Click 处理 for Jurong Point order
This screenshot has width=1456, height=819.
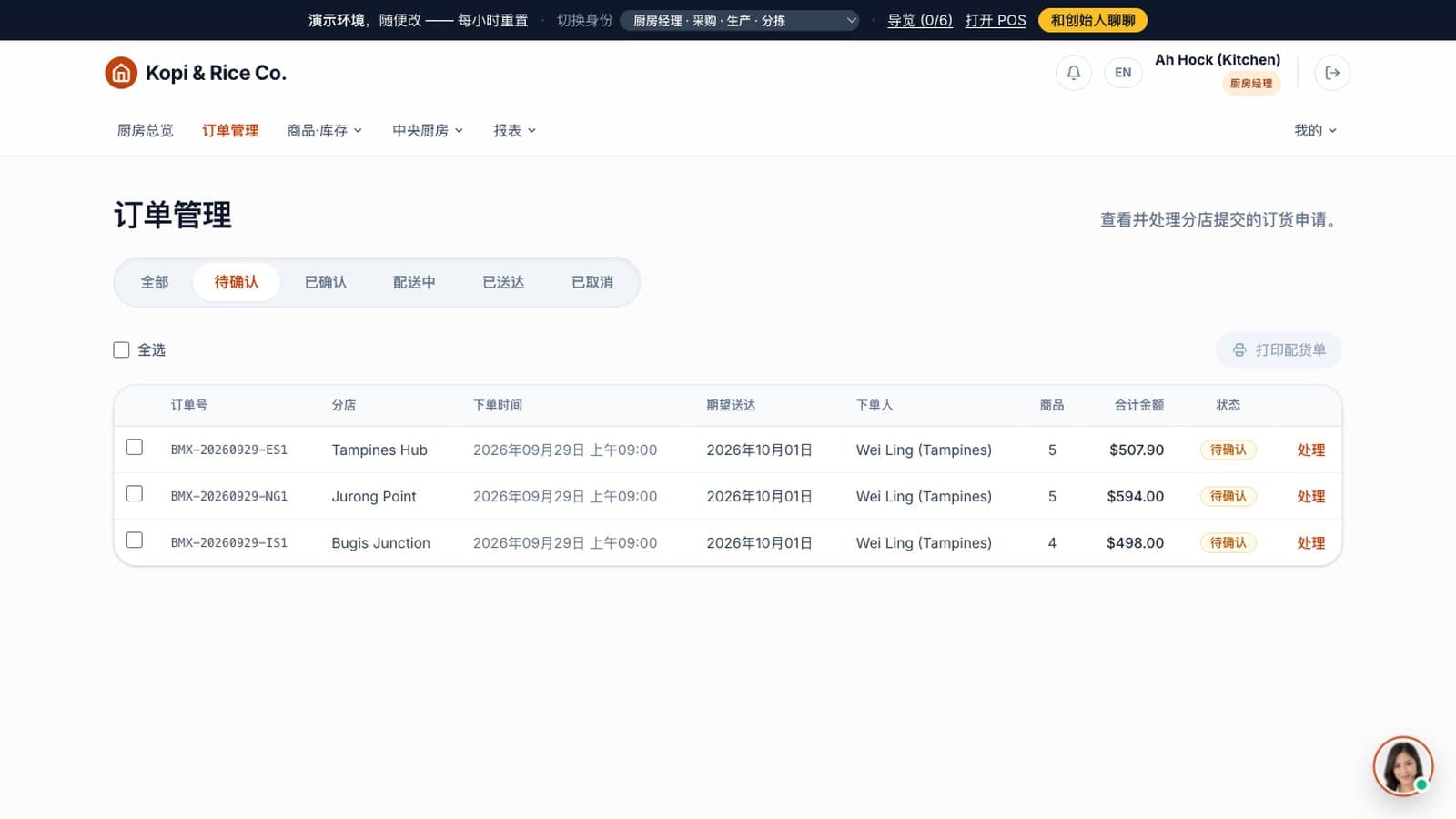tap(1311, 496)
